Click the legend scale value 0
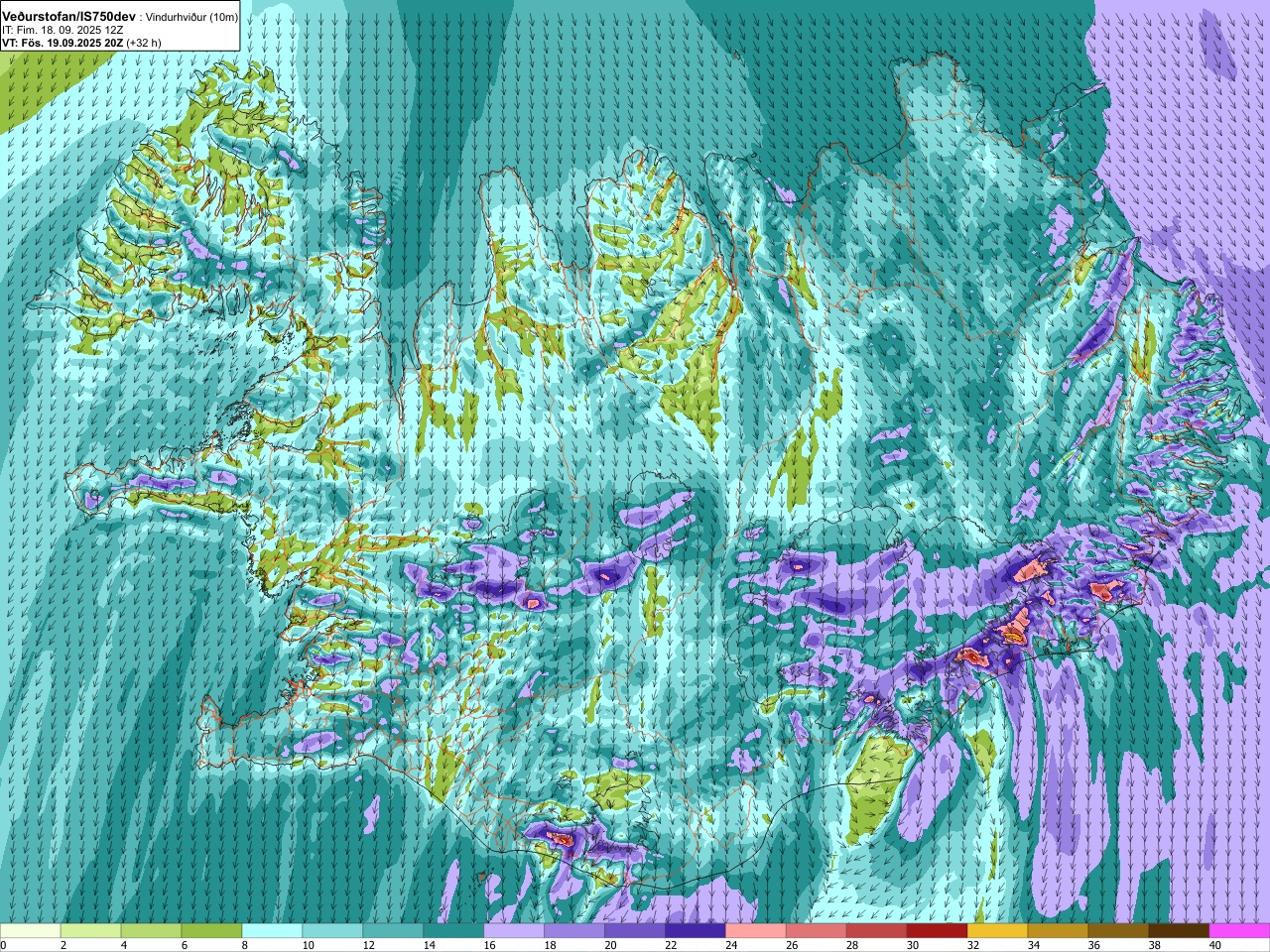This screenshot has width=1270, height=952. click(x=4, y=946)
